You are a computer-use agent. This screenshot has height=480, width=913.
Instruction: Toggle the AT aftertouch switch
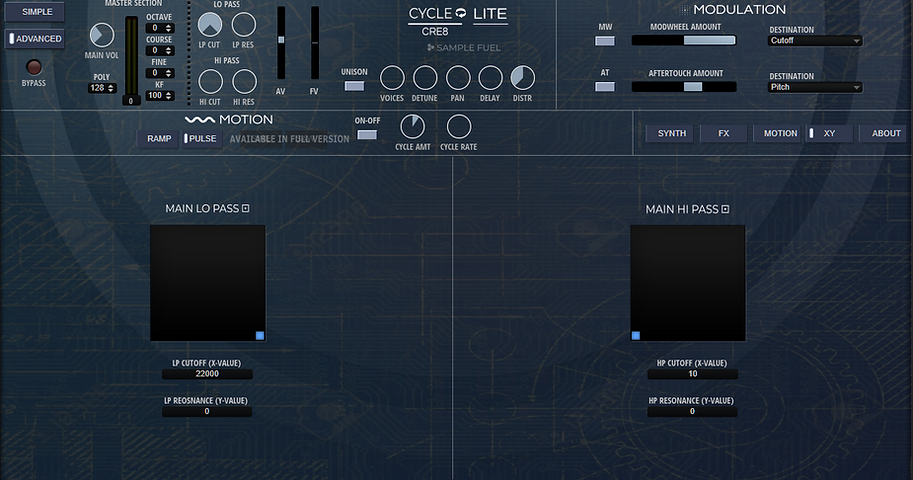604,87
